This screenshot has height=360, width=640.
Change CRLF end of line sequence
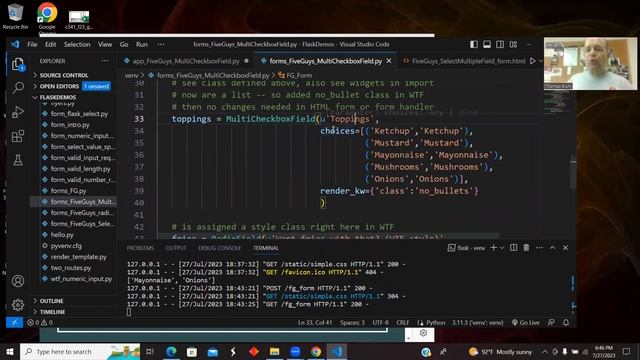tap(403, 322)
